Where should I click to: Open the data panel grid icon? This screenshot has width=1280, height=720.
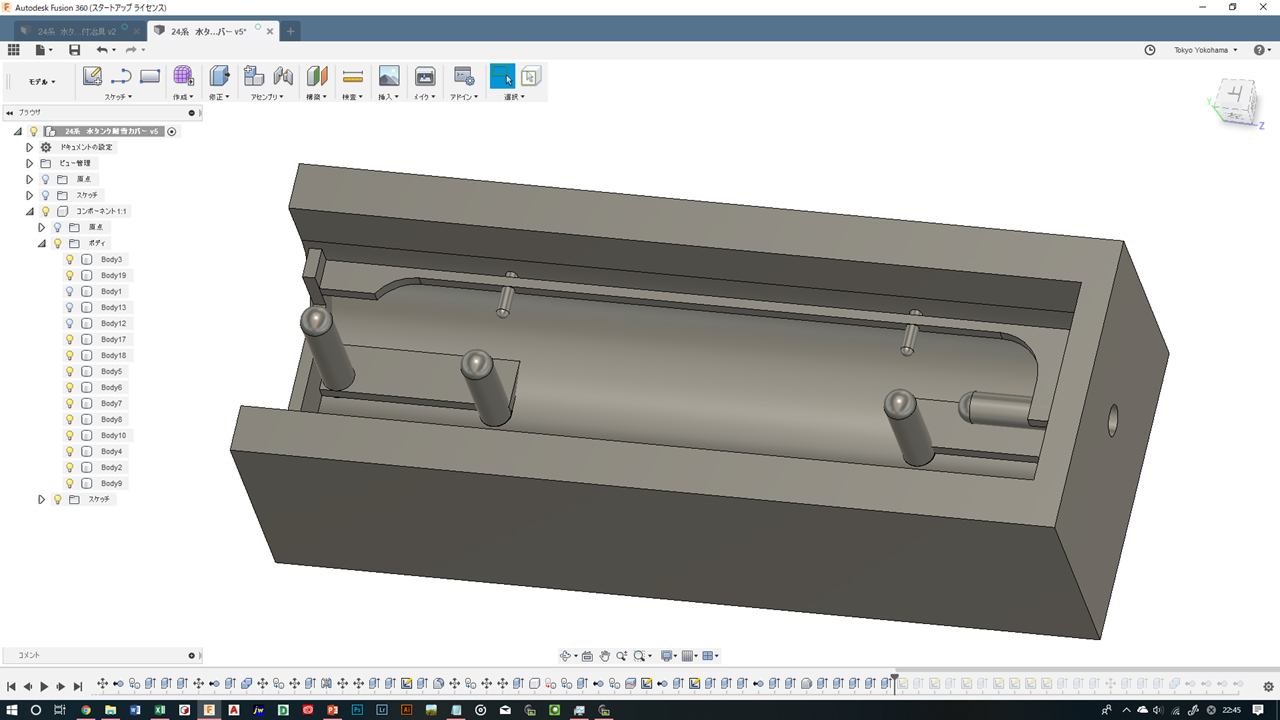pyautogui.click(x=14, y=50)
